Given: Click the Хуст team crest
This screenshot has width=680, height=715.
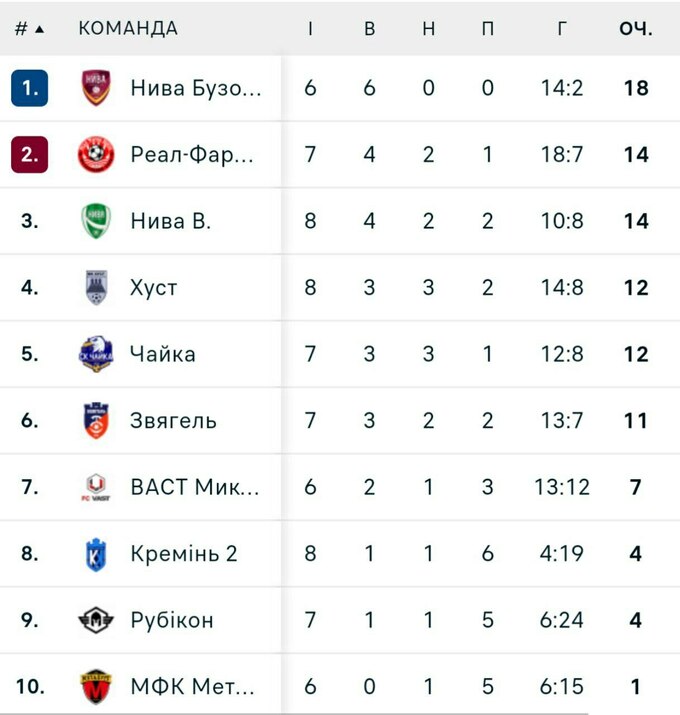Looking at the screenshot, I should click(x=96, y=288).
